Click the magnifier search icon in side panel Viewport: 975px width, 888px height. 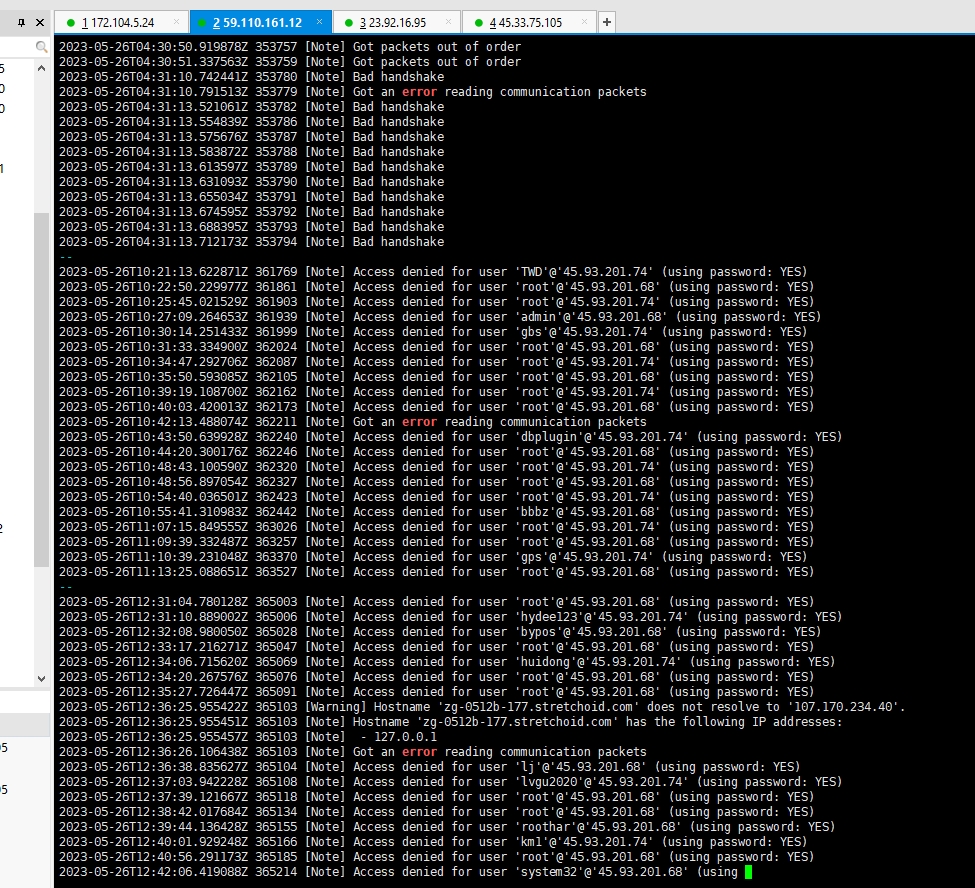tap(41, 47)
